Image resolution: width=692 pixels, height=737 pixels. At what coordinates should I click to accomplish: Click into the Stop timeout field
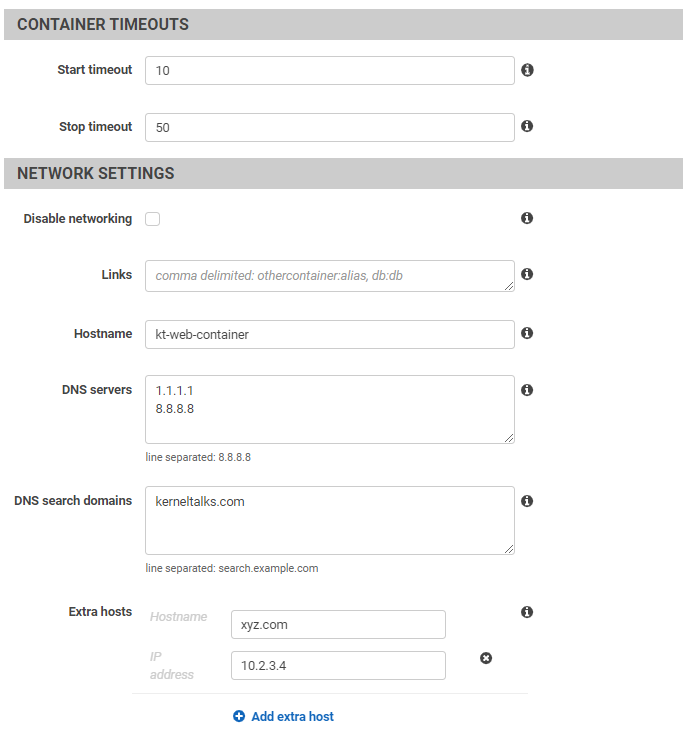[330, 127]
